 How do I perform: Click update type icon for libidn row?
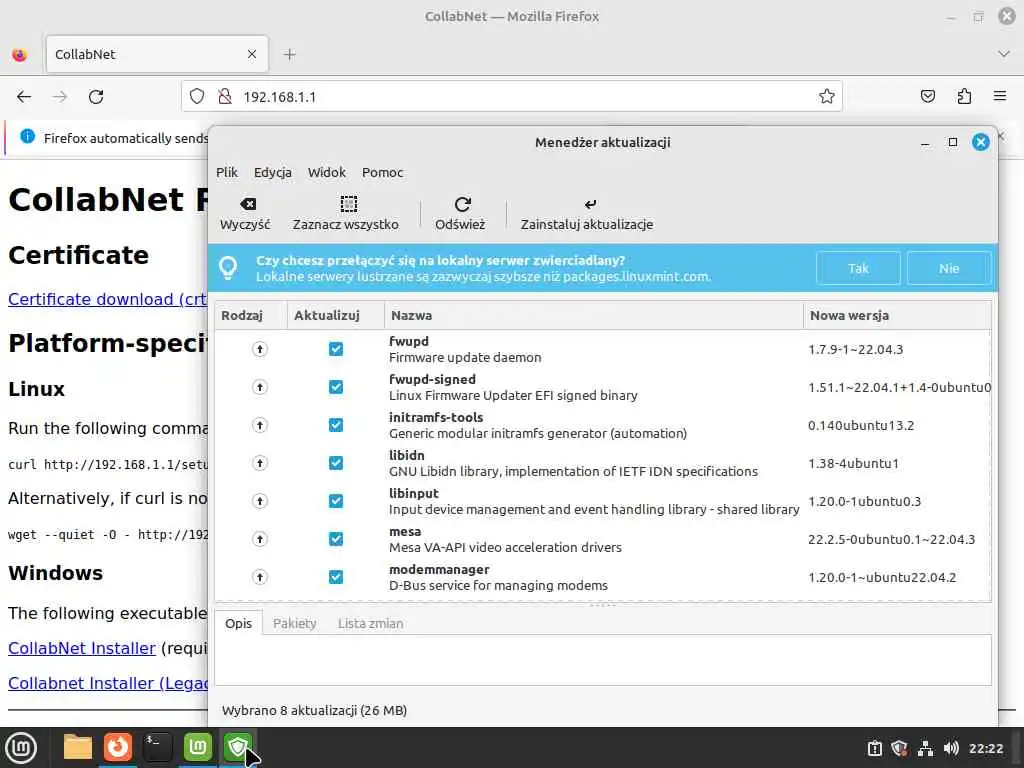click(x=260, y=463)
